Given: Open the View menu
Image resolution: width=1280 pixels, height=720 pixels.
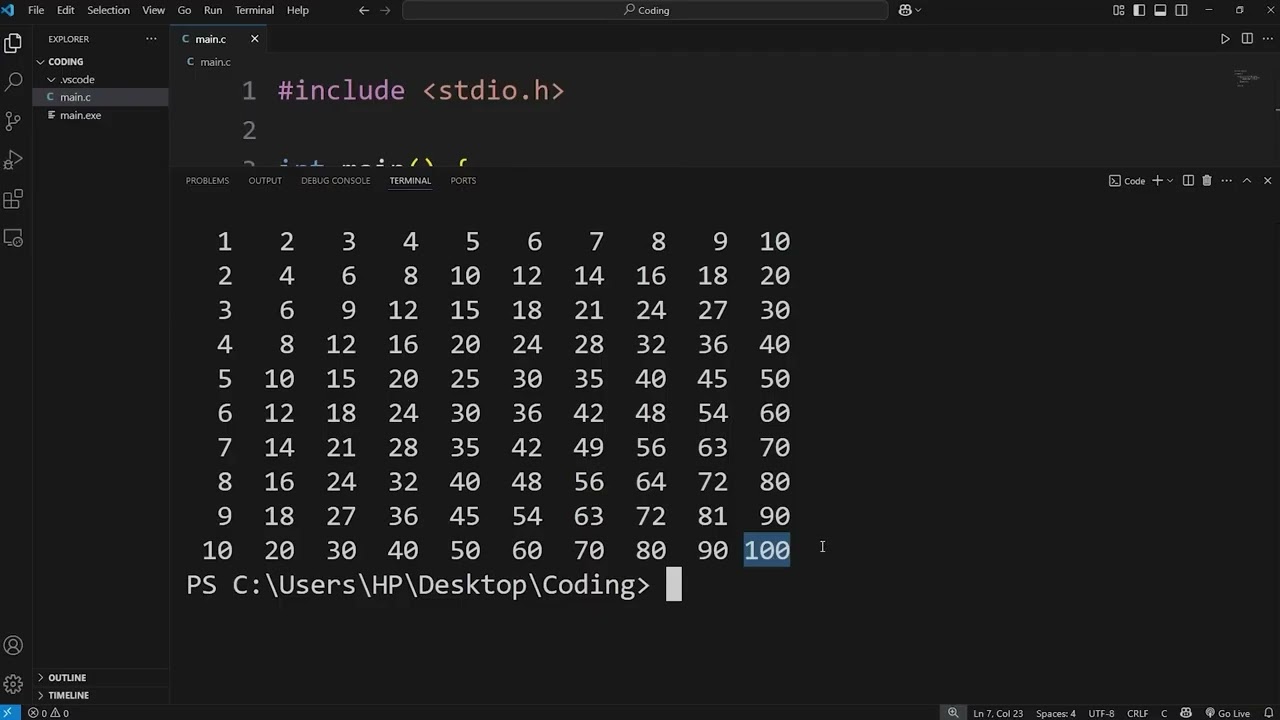Looking at the screenshot, I should (154, 10).
